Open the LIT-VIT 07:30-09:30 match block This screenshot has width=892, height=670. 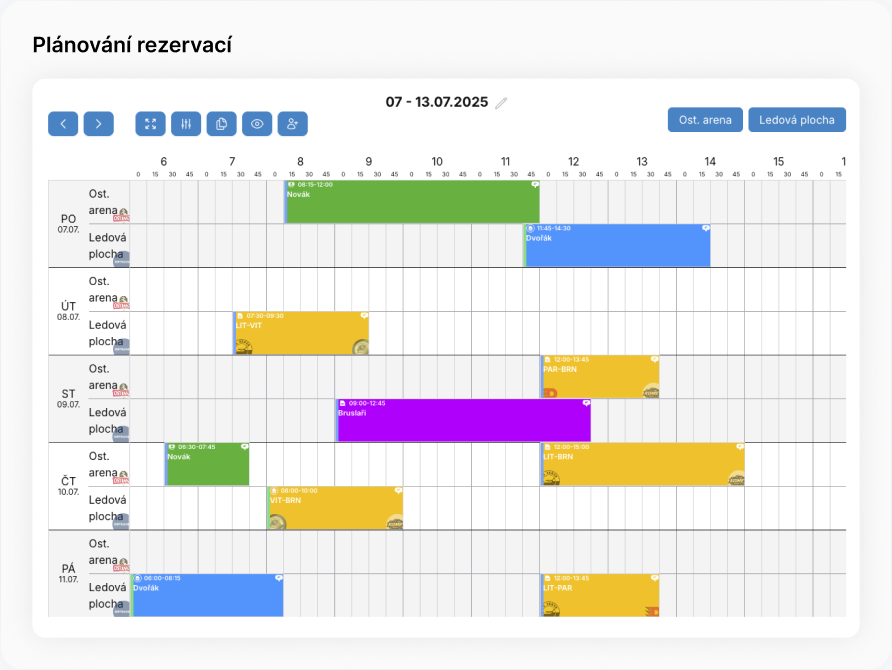click(x=301, y=334)
